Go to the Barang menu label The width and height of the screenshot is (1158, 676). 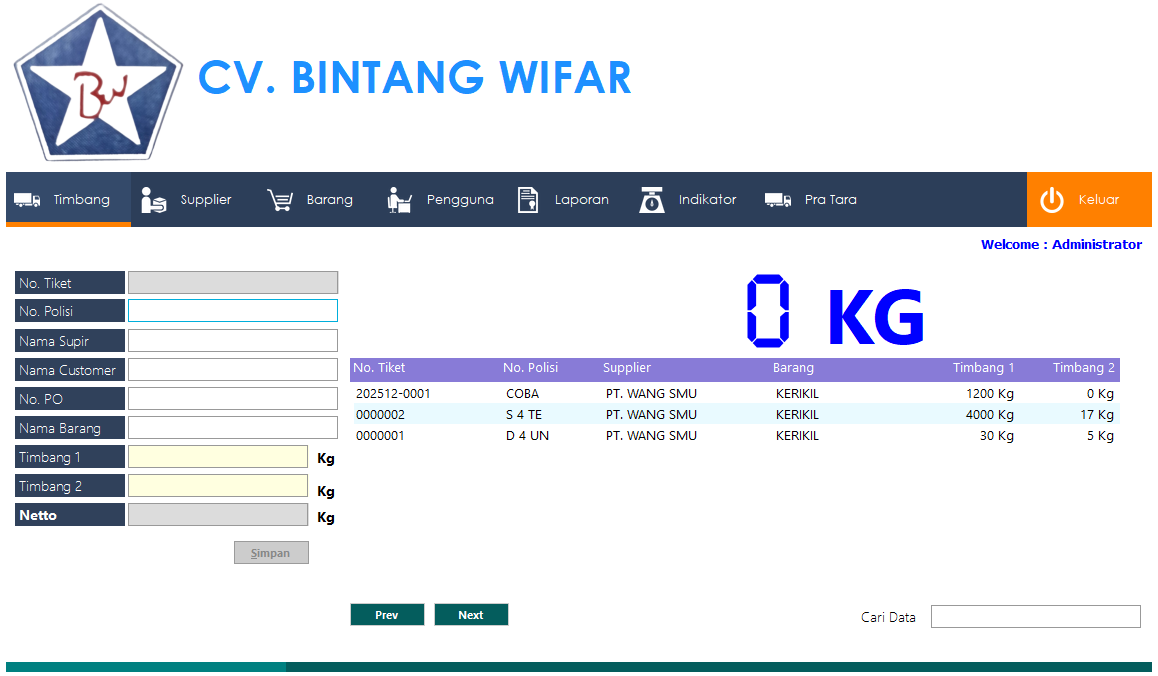point(329,199)
